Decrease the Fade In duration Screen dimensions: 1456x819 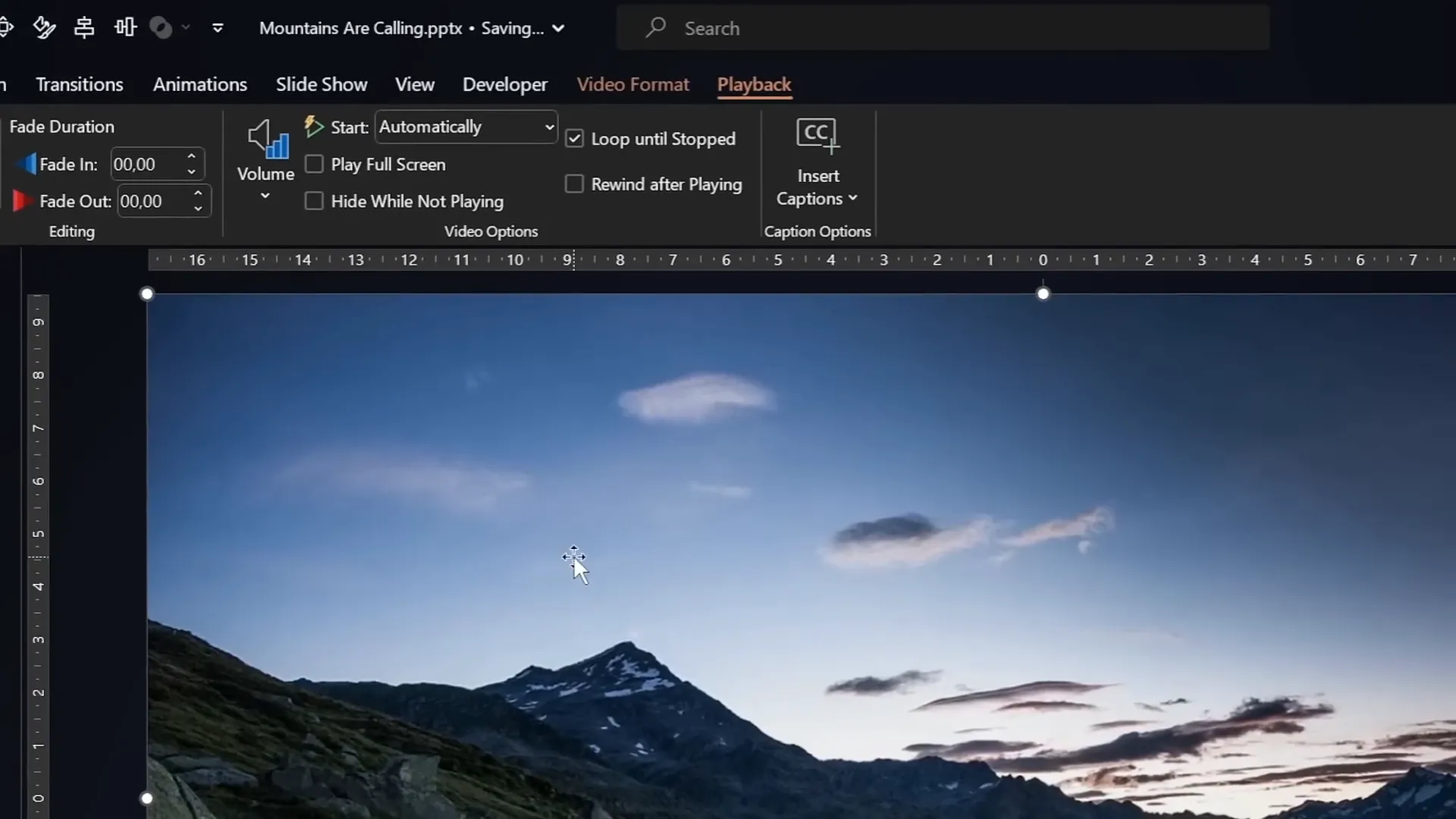(x=192, y=172)
